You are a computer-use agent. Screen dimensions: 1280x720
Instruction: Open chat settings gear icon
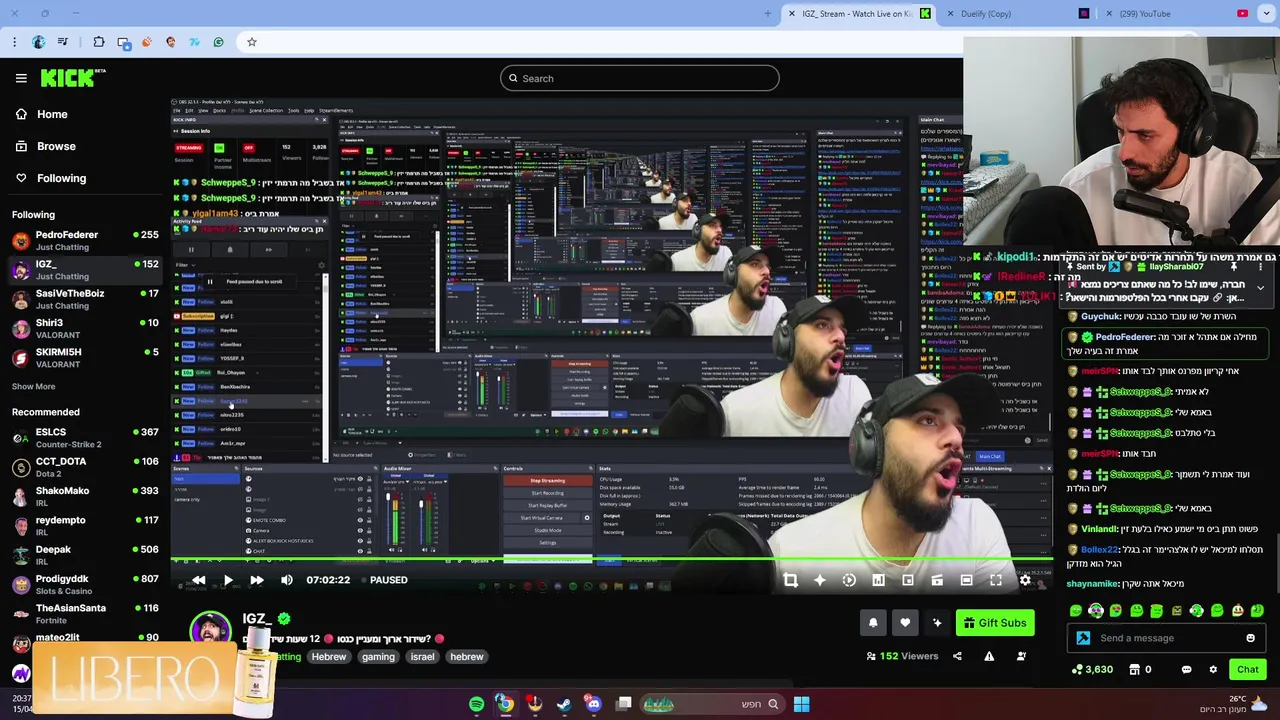(1213, 670)
